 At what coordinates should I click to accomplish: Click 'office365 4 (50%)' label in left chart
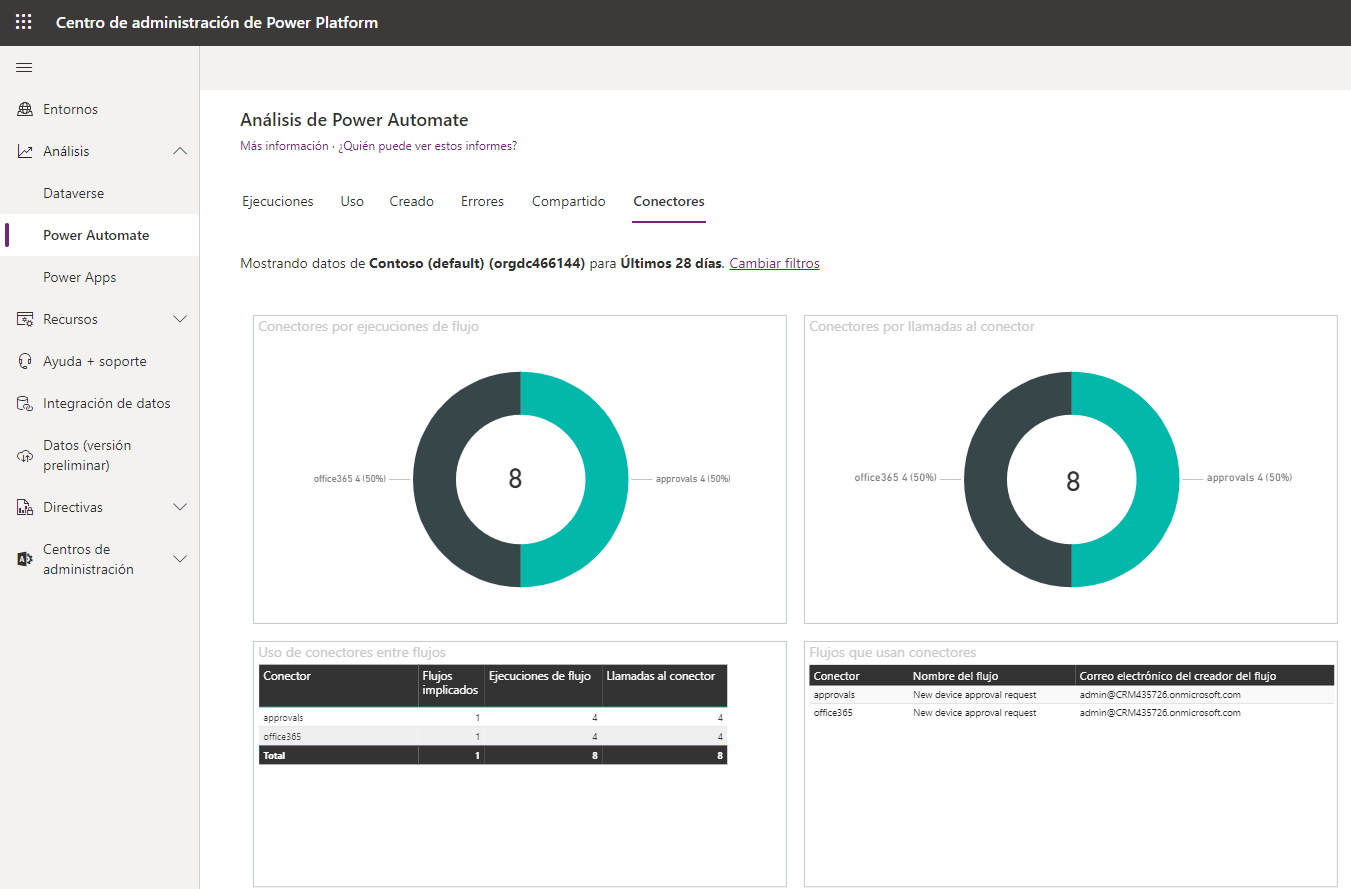(349, 479)
